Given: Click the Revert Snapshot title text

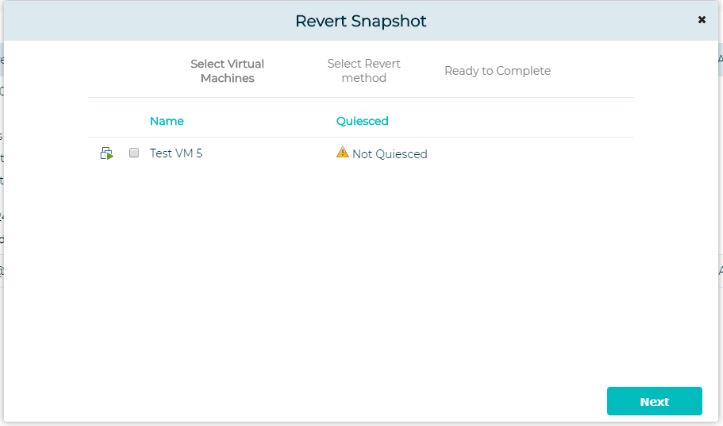Looking at the screenshot, I should pos(361,21).
